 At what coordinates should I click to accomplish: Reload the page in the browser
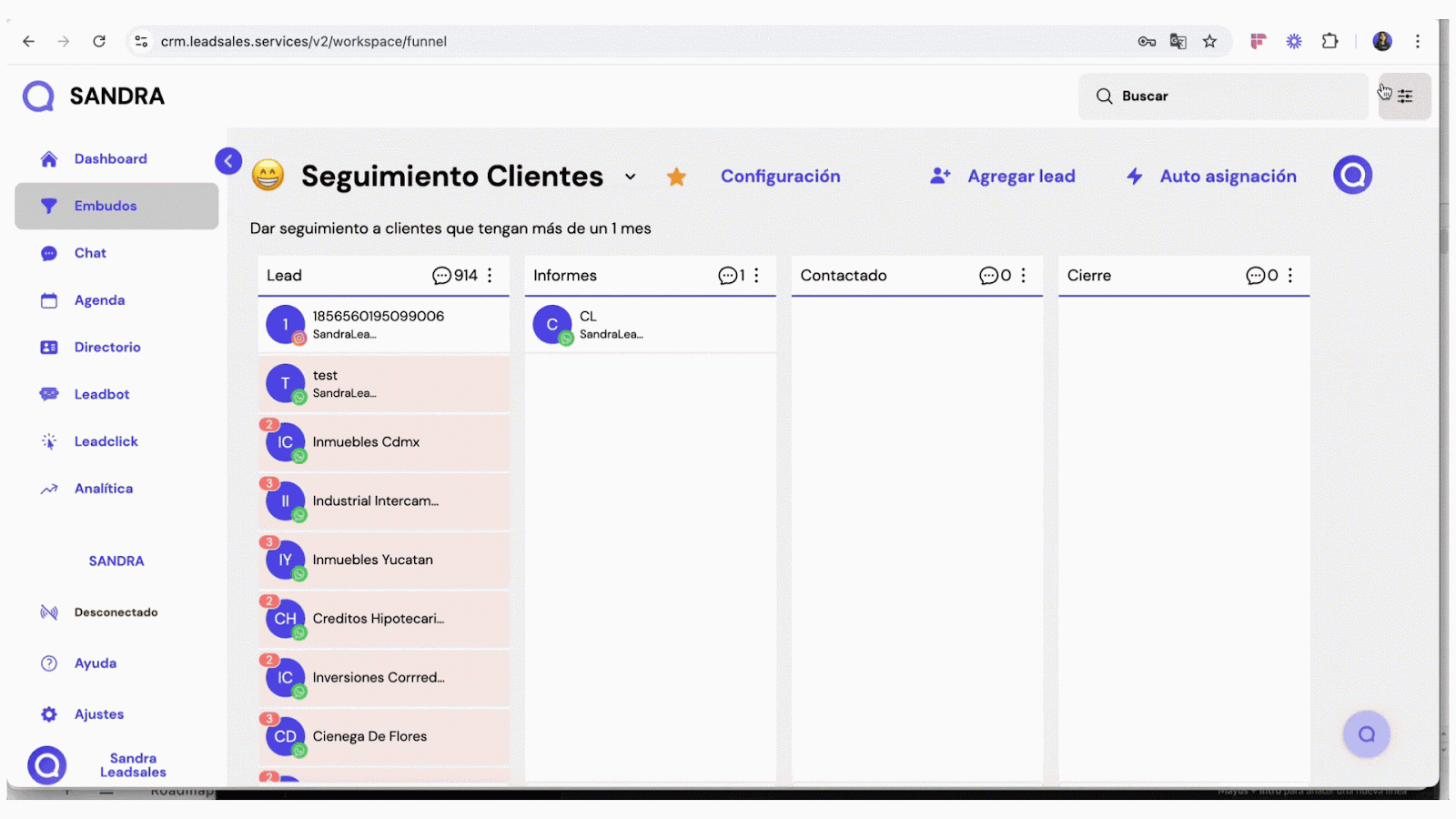point(99,41)
